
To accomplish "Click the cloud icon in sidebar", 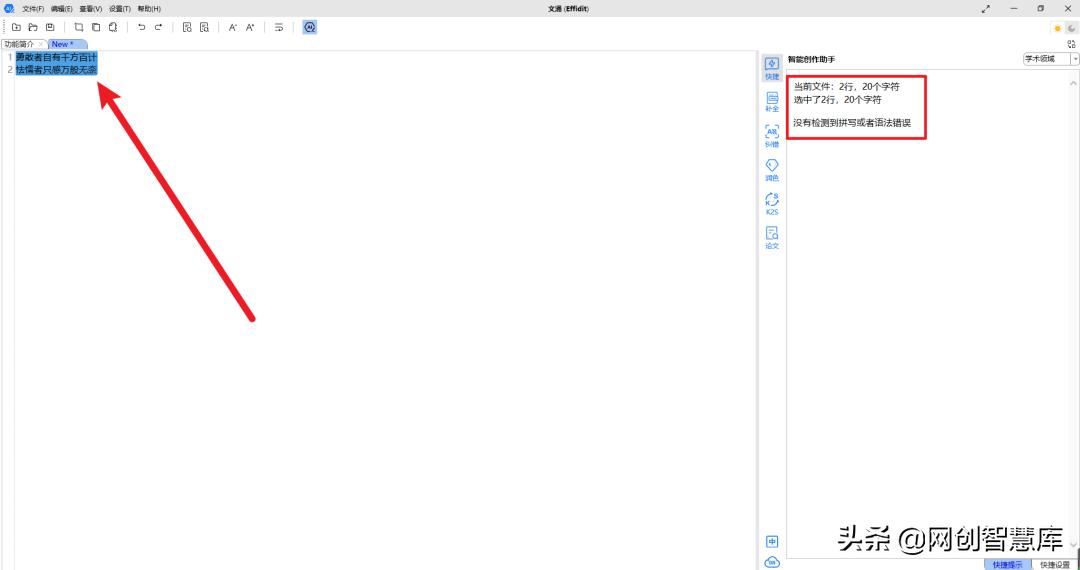I will (772, 562).
